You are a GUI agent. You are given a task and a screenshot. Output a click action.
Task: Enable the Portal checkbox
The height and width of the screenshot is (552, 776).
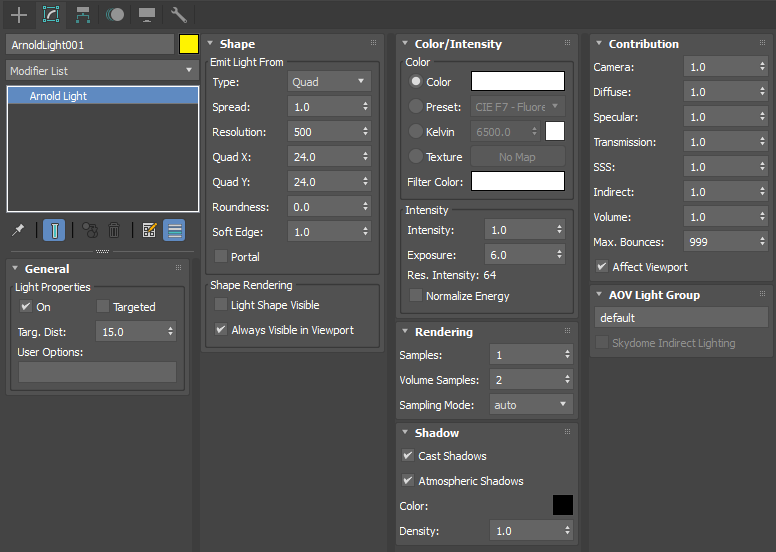coord(221,256)
